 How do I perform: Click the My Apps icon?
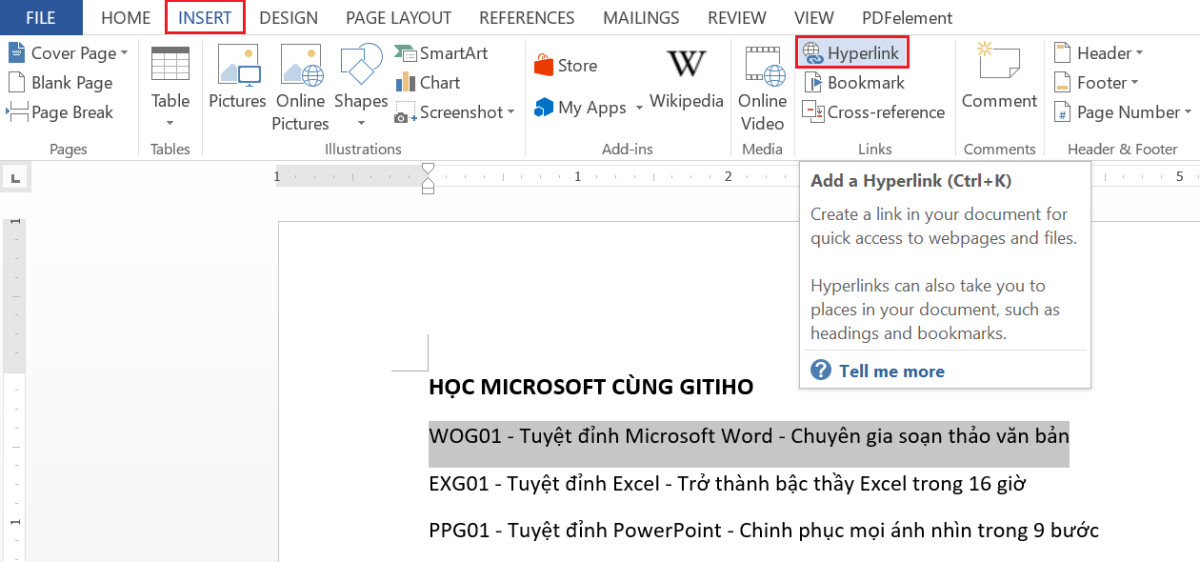544,107
